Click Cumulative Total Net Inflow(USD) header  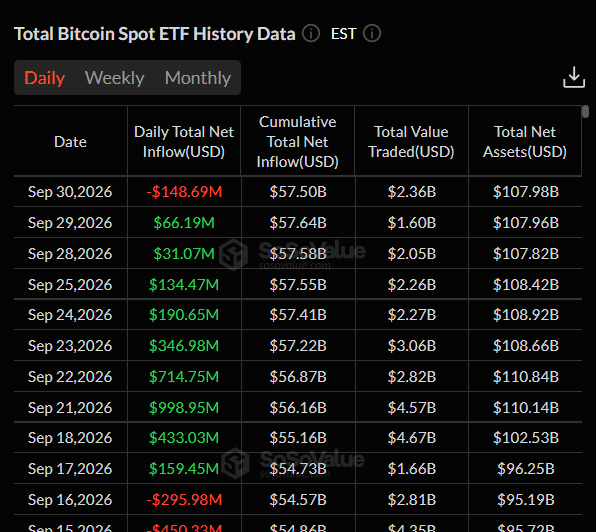[298, 142]
